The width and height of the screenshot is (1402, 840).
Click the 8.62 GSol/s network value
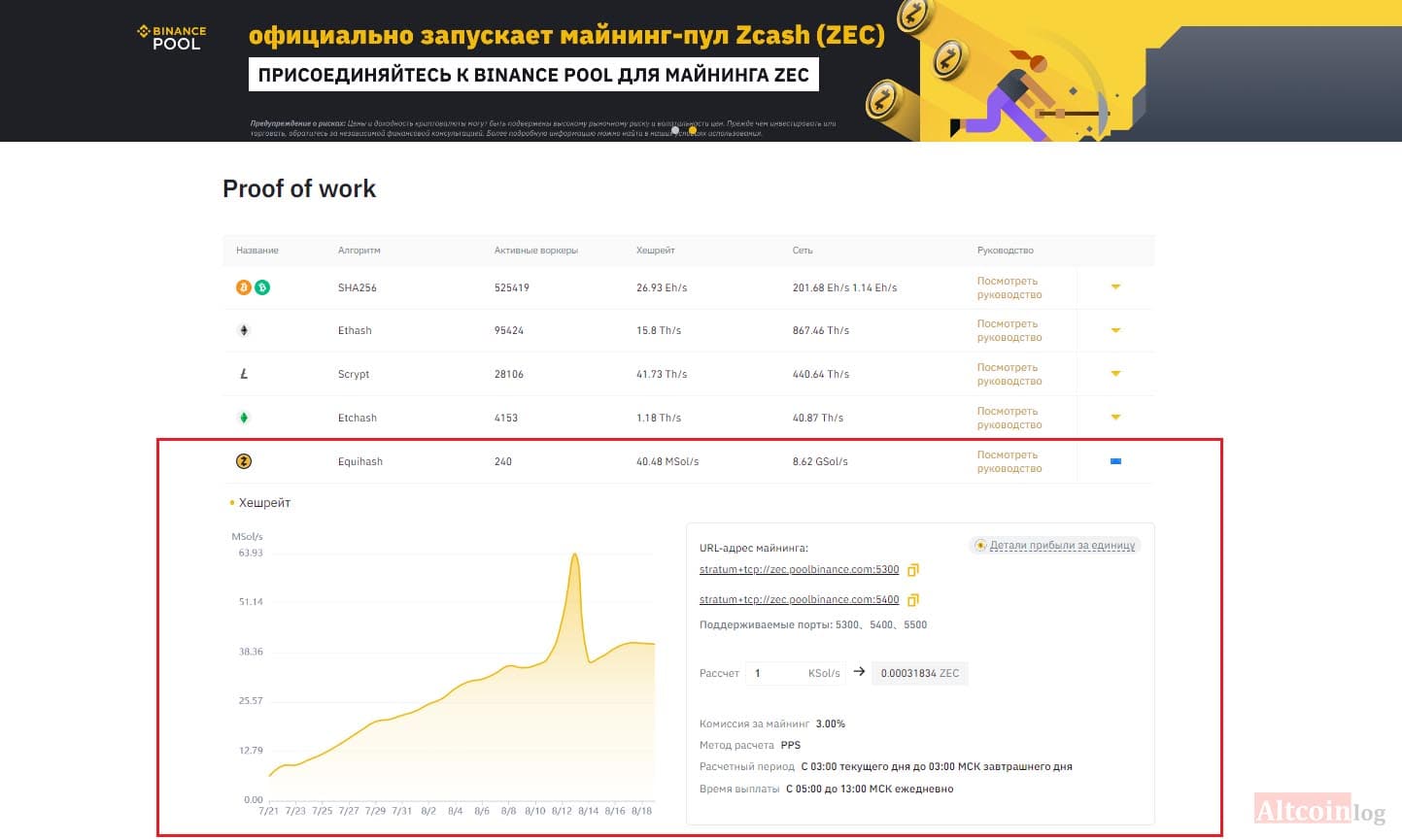pyautogui.click(x=820, y=462)
